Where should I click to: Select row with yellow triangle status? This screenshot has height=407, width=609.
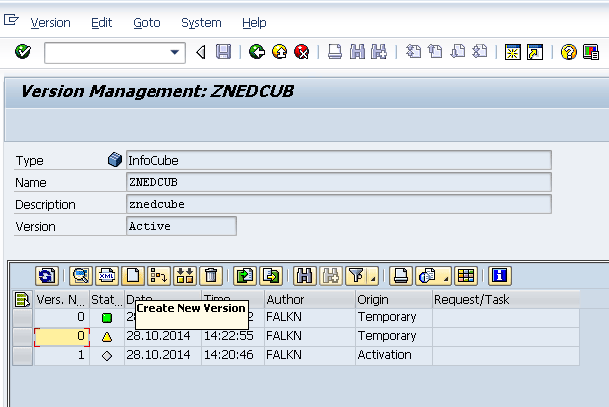[x=22, y=337]
